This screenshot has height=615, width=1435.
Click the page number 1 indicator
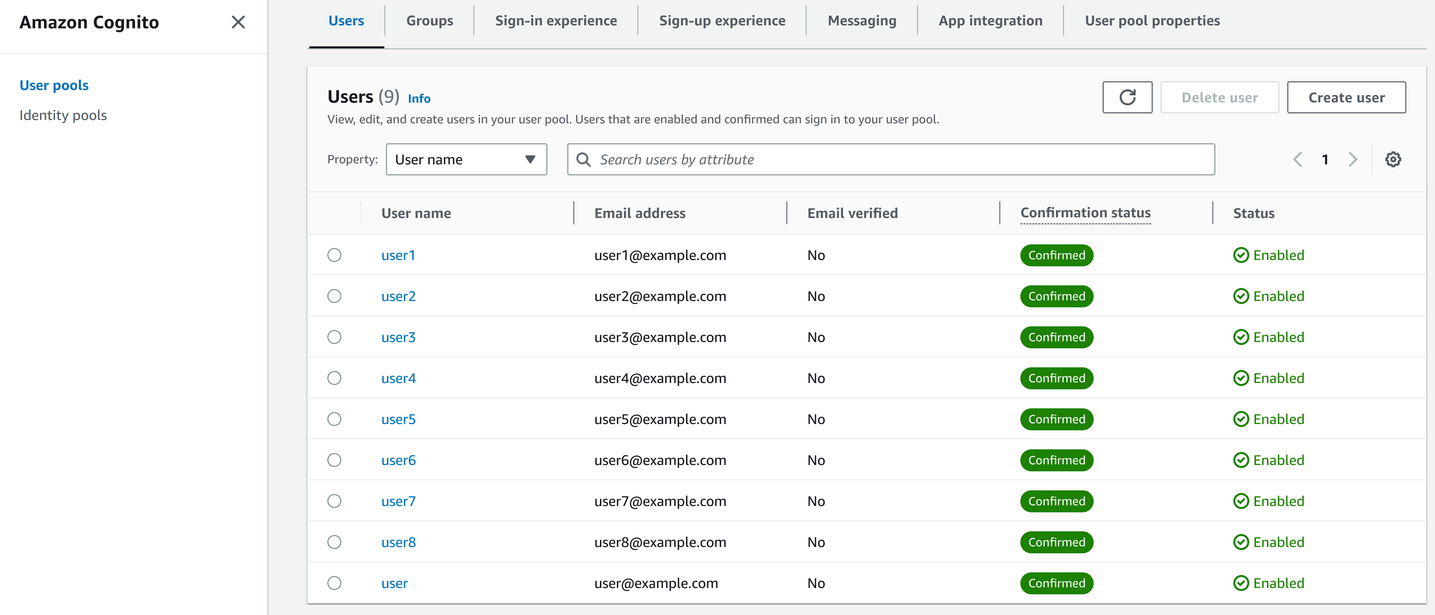click(x=1325, y=159)
